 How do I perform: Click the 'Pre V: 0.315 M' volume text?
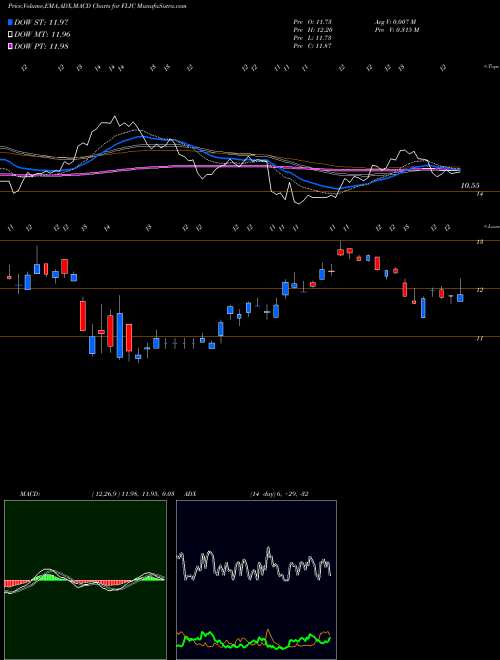396,30
